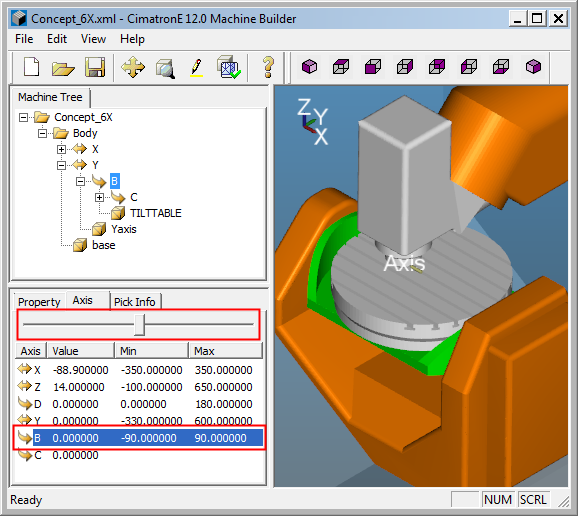
Task: Select the Machine Tree tab
Action: coord(50,97)
